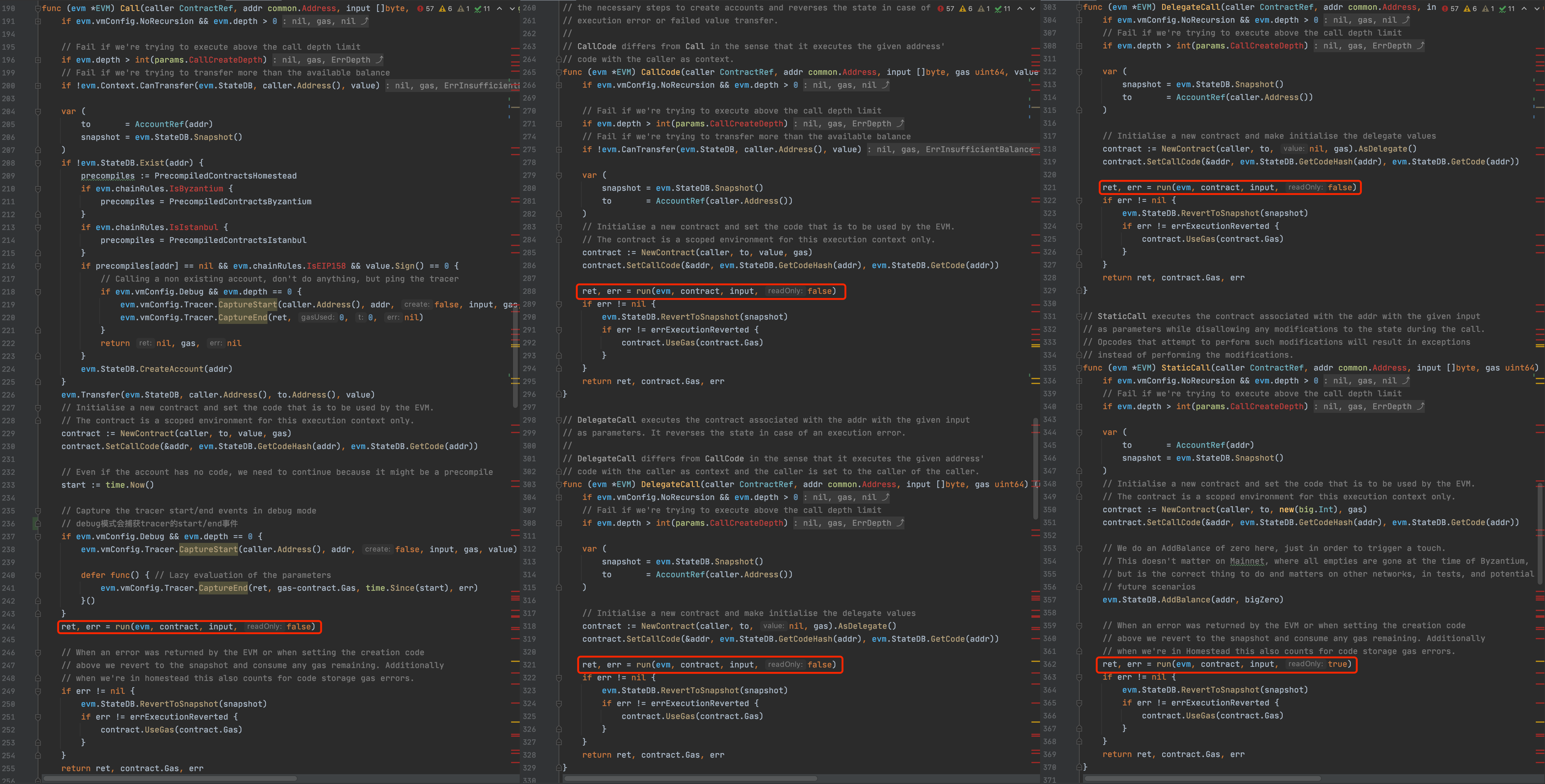Collapse the var block fold icon at line 204

(x=38, y=112)
